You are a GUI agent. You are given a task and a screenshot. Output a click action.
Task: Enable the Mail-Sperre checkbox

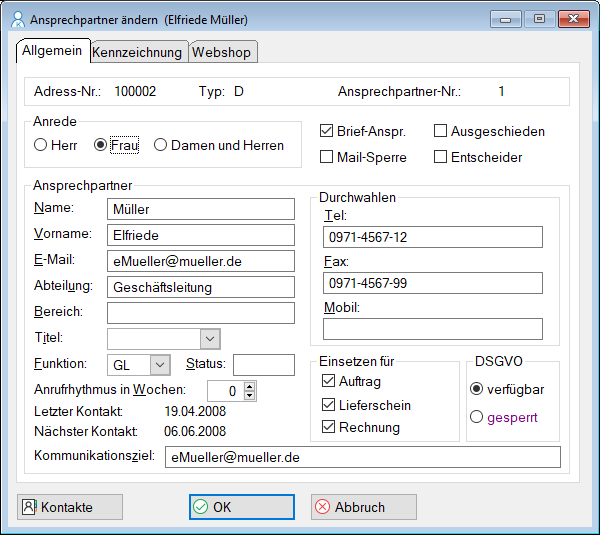[326, 157]
